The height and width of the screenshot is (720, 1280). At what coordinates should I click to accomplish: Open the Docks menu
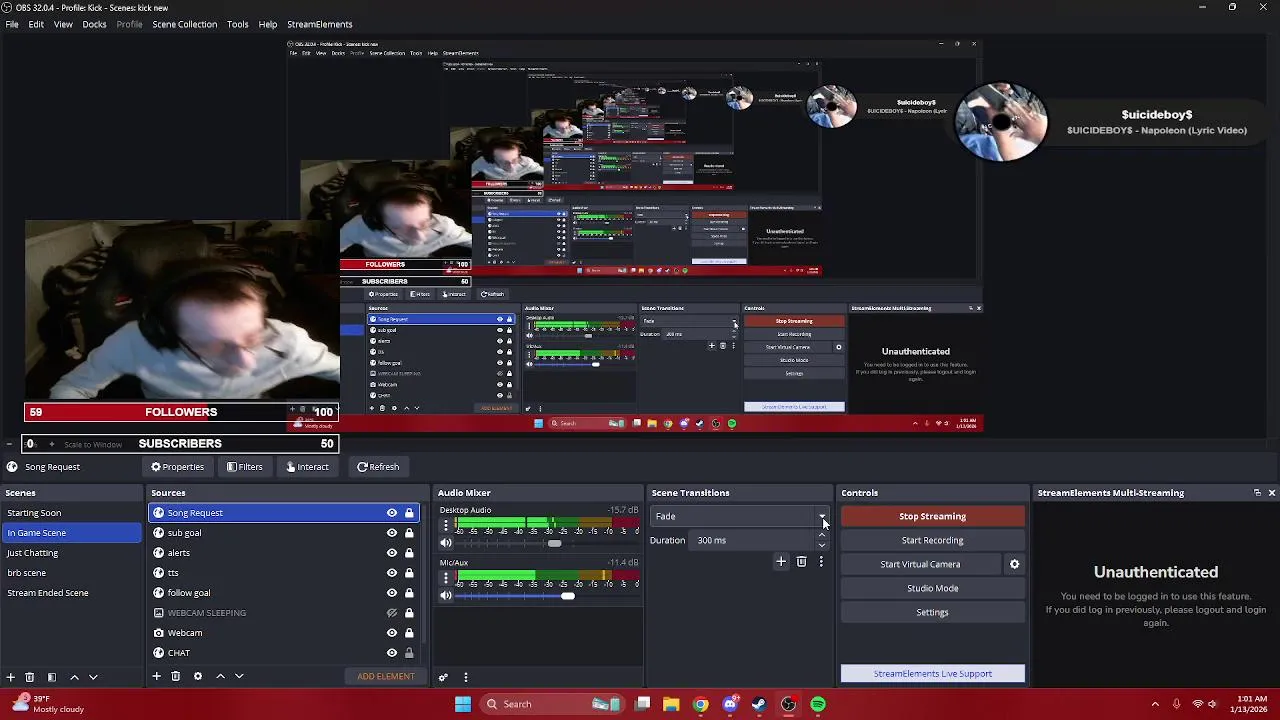pos(94,24)
